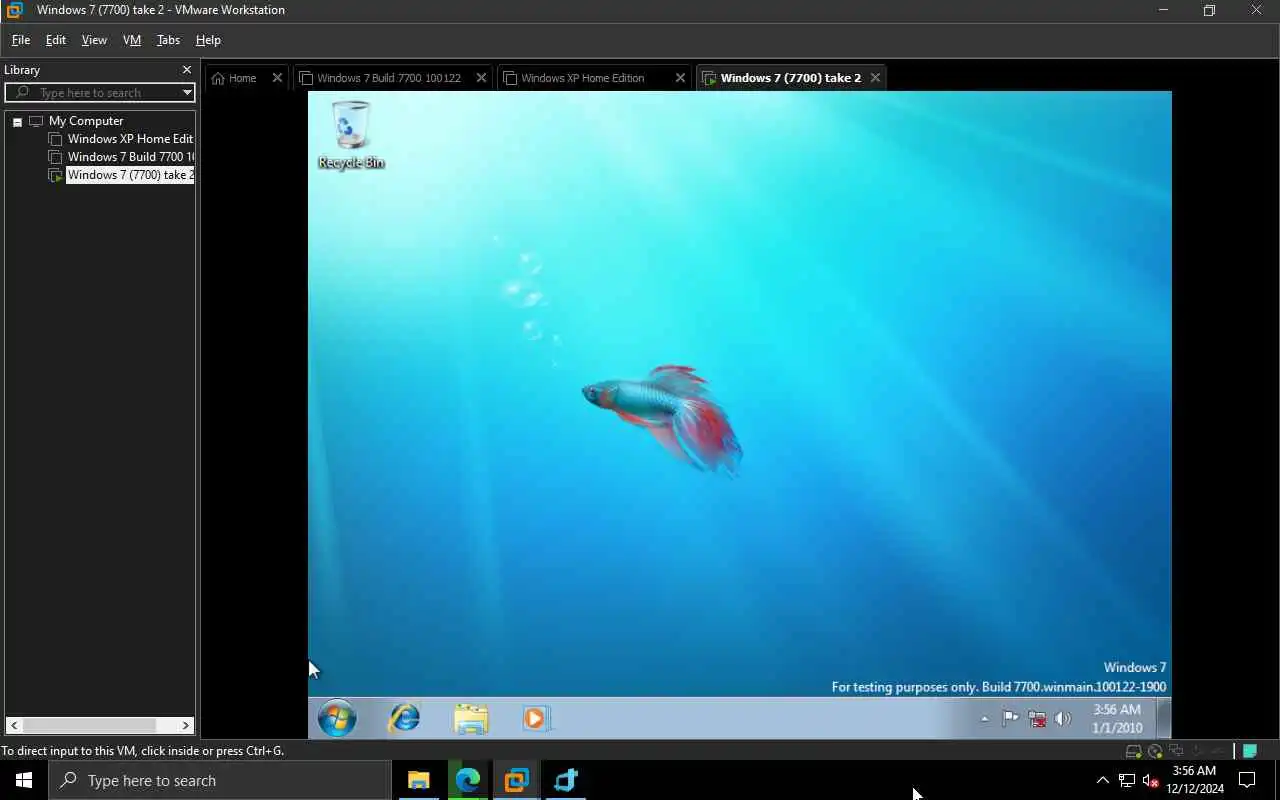The height and width of the screenshot is (800, 1280).
Task: Click the guest clock showing 1/1/2010
Action: click(x=1116, y=718)
